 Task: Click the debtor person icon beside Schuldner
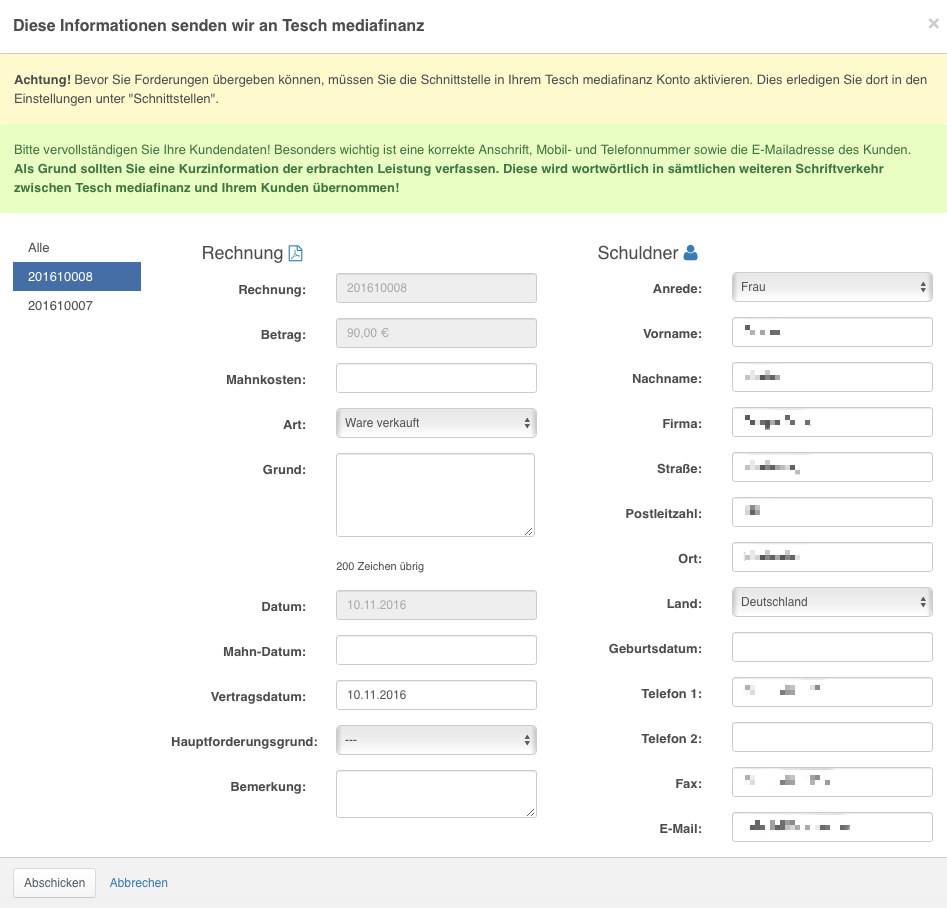click(690, 253)
